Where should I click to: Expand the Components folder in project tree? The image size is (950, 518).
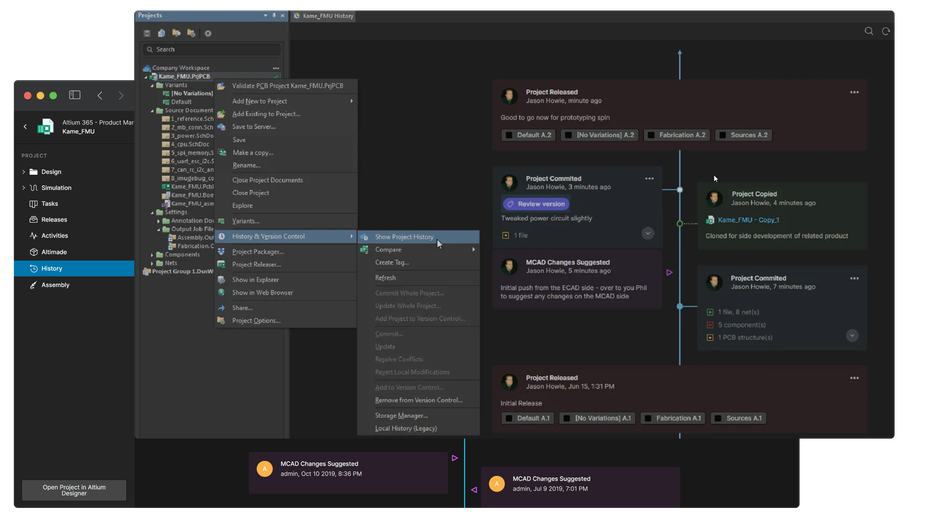point(152,255)
